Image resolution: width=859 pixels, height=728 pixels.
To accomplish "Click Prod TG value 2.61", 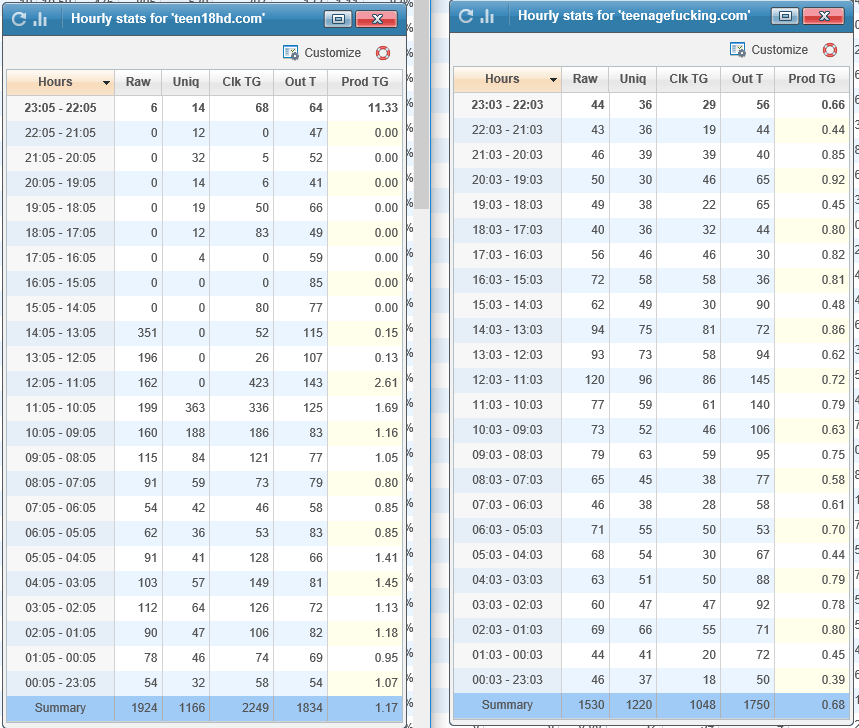I will click(386, 383).
